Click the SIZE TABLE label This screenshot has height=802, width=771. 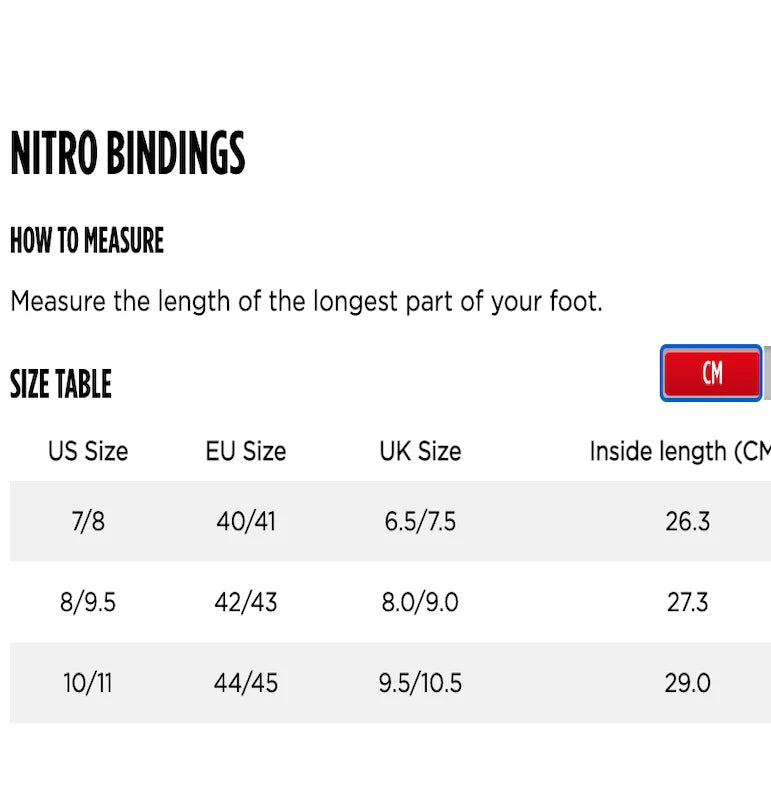[x=61, y=383]
